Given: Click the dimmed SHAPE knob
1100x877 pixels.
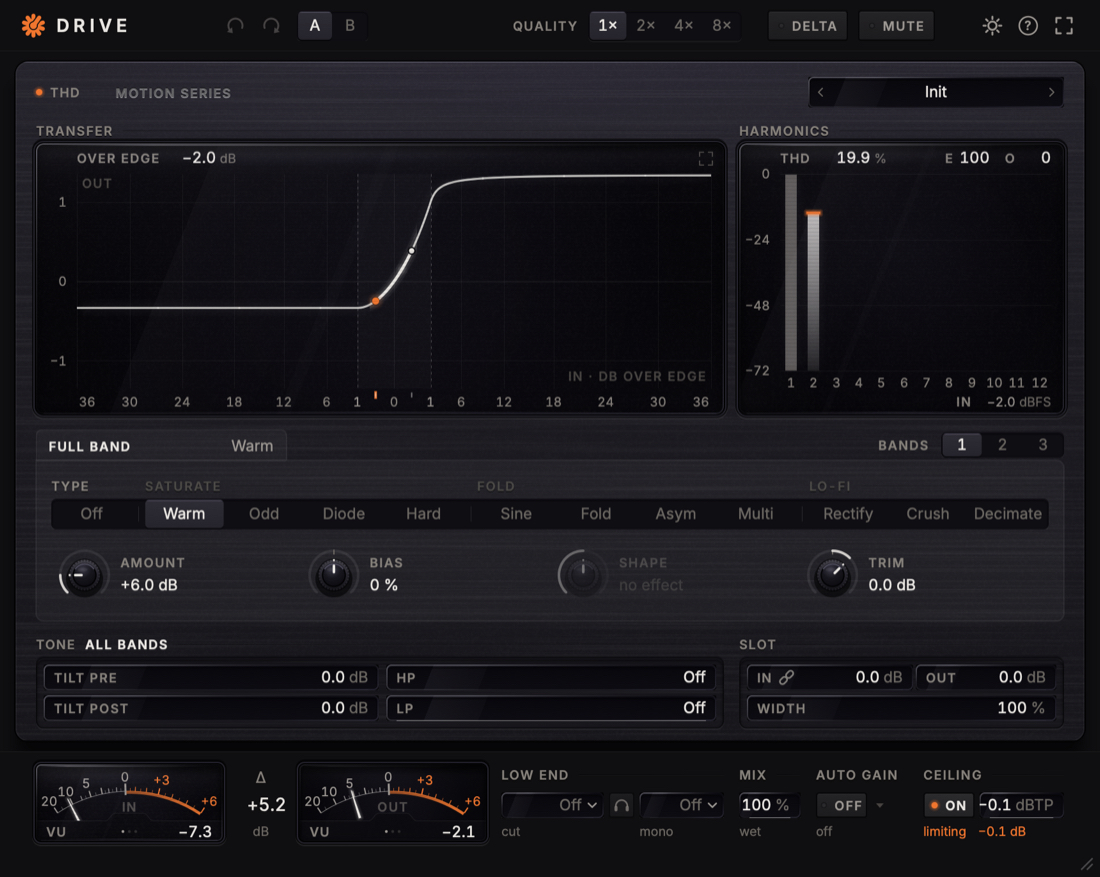Looking at the screenshot, I should click(582, 575).
